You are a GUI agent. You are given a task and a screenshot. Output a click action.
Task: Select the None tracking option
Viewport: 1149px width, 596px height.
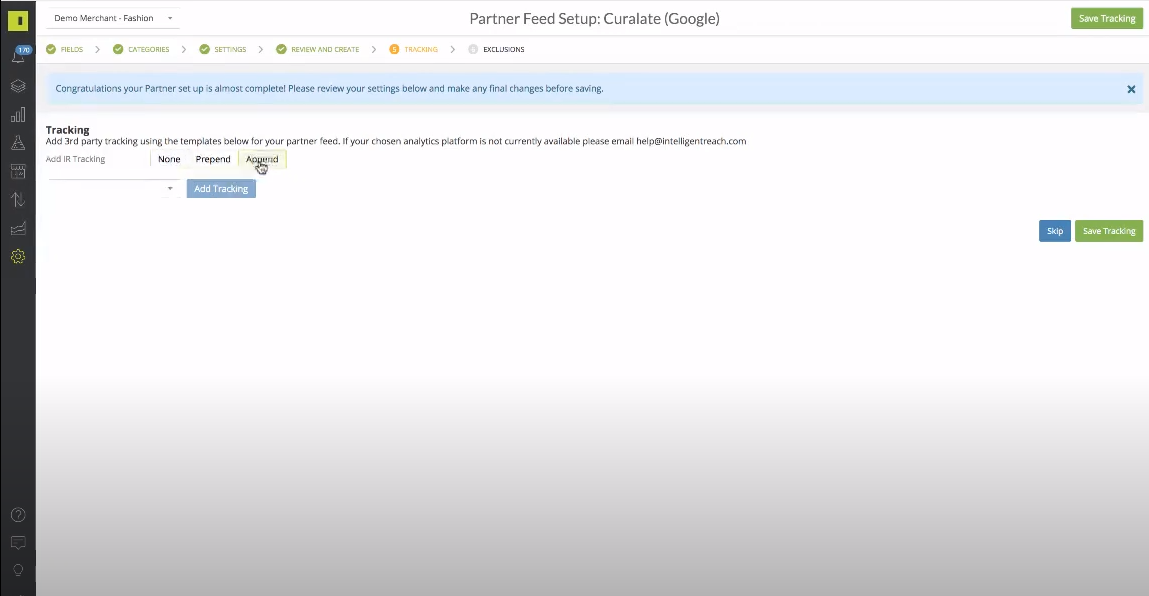point(168,158)
